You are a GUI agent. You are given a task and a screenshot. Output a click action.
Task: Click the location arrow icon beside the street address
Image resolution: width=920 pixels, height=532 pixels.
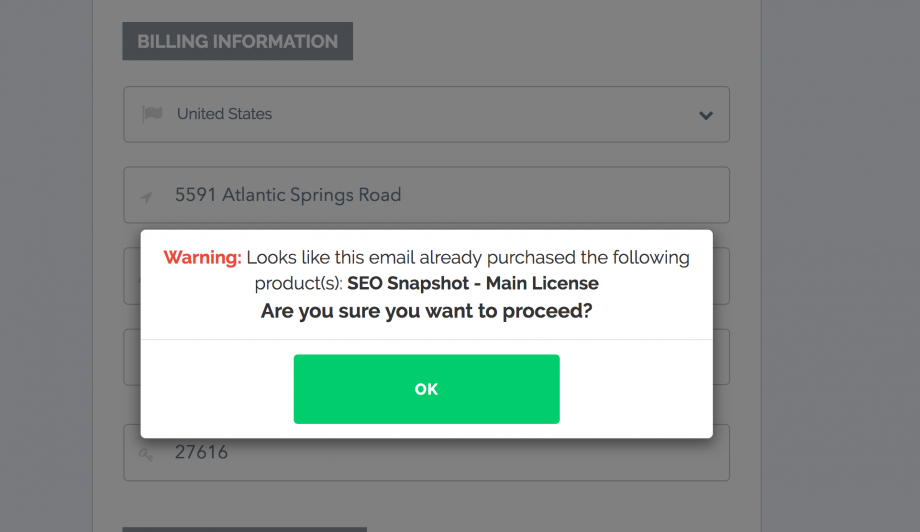point(147,197)
